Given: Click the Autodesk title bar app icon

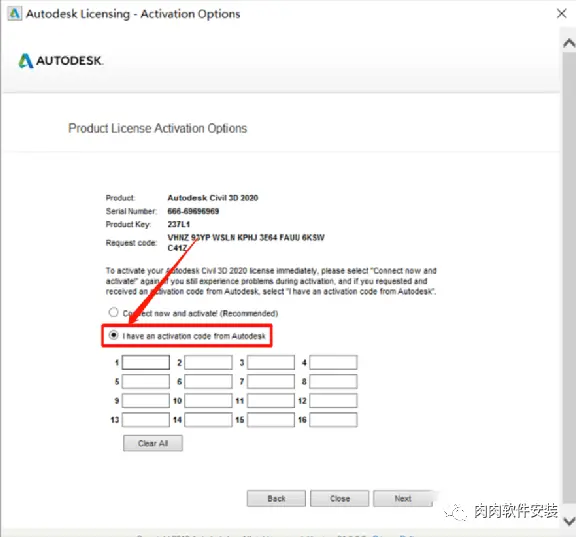Looking at the screenshot, I should point(15,14).
